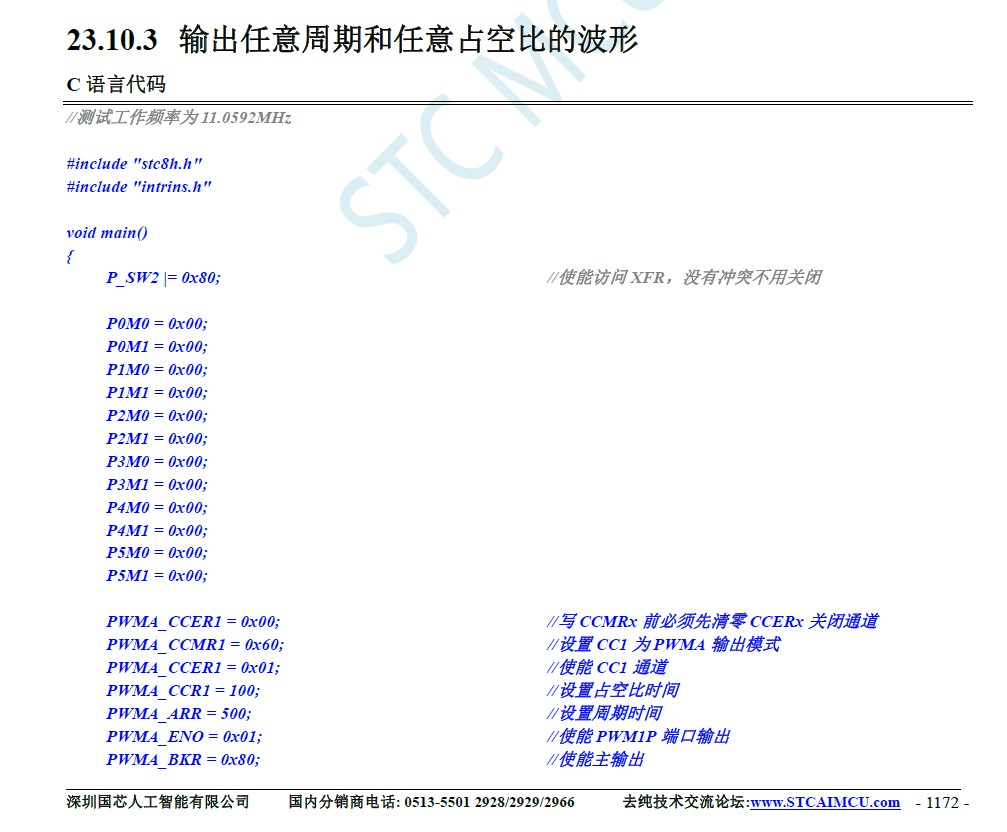This screenshot has height=832, width=1007.
Task: Click the line 'P0M1 = 0x00;'
Action: (157, 347)
